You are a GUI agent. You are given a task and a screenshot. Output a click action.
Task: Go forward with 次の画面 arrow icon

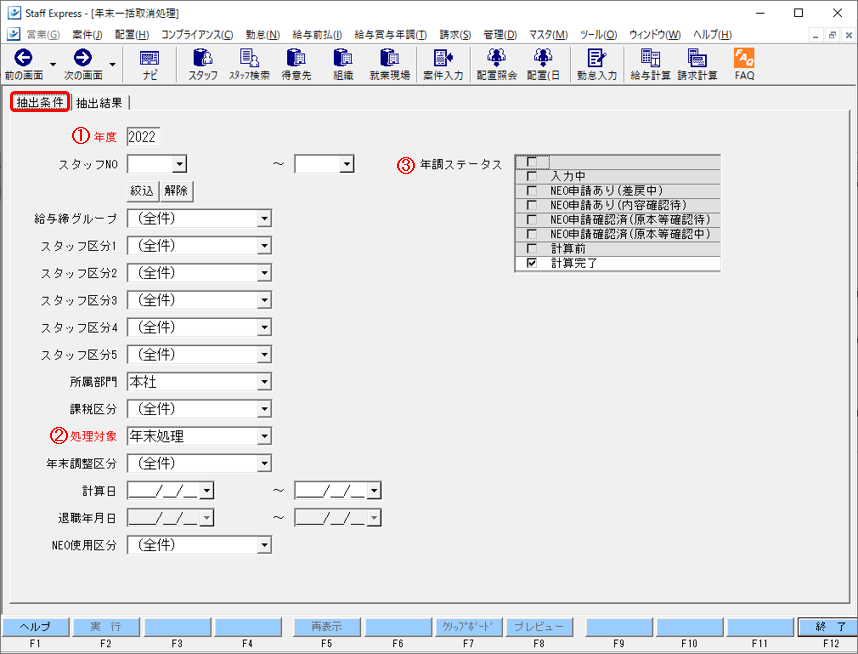(x=83, y=57)
